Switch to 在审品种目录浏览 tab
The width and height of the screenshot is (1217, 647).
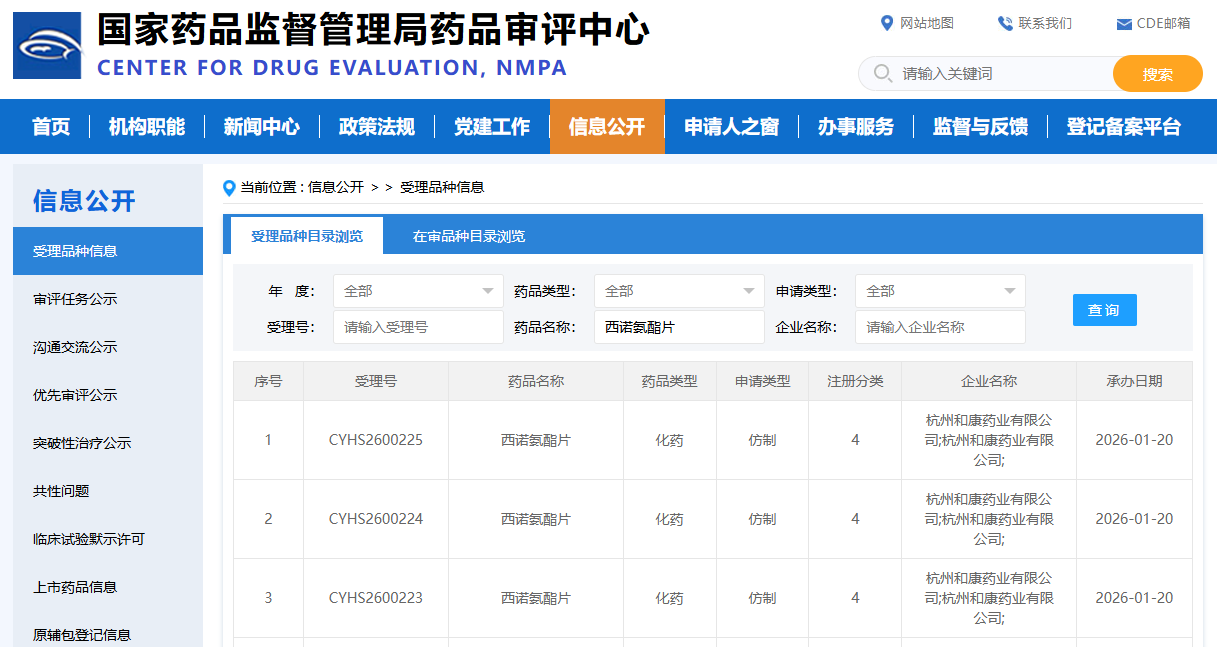coord(469,236)
